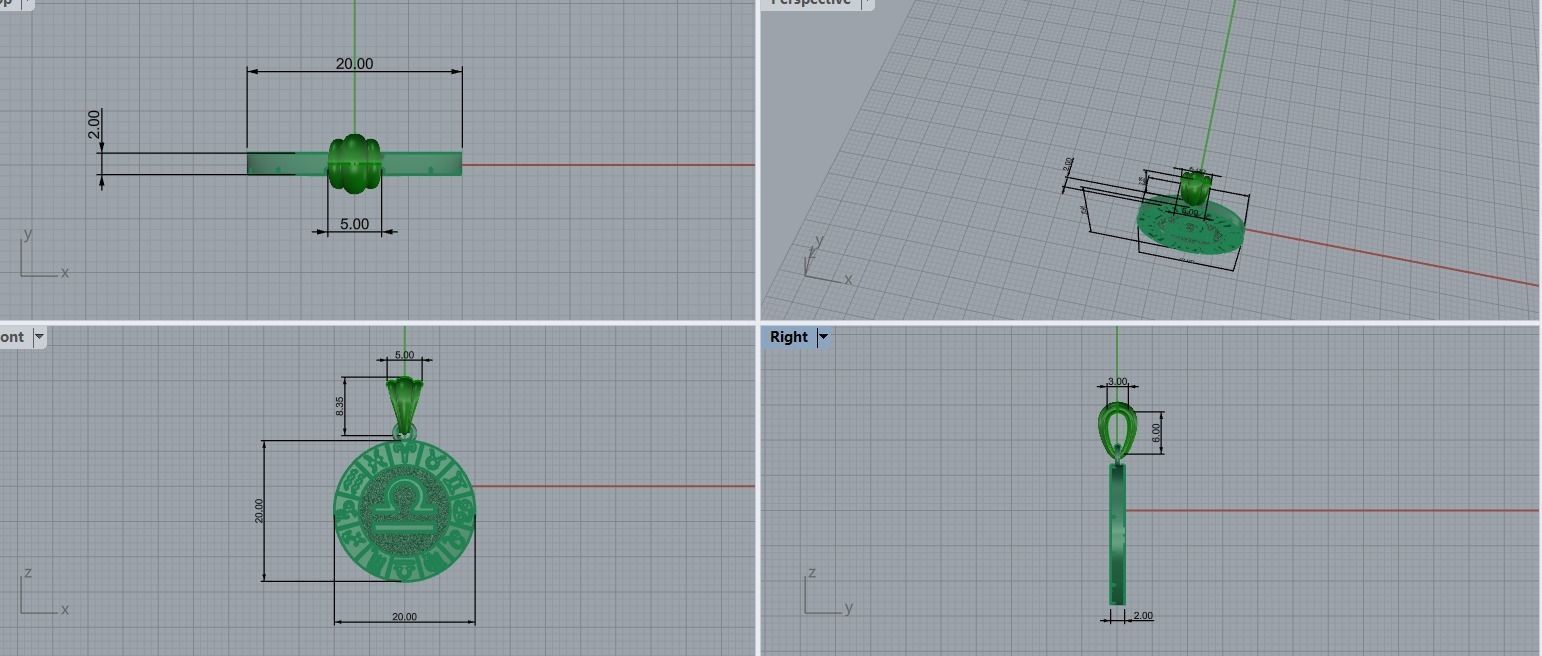The width and height of the screenshot is (1542, 656).
Task: Select the pendant disc edge in Right viewport
Action: tap(1117, 534)
